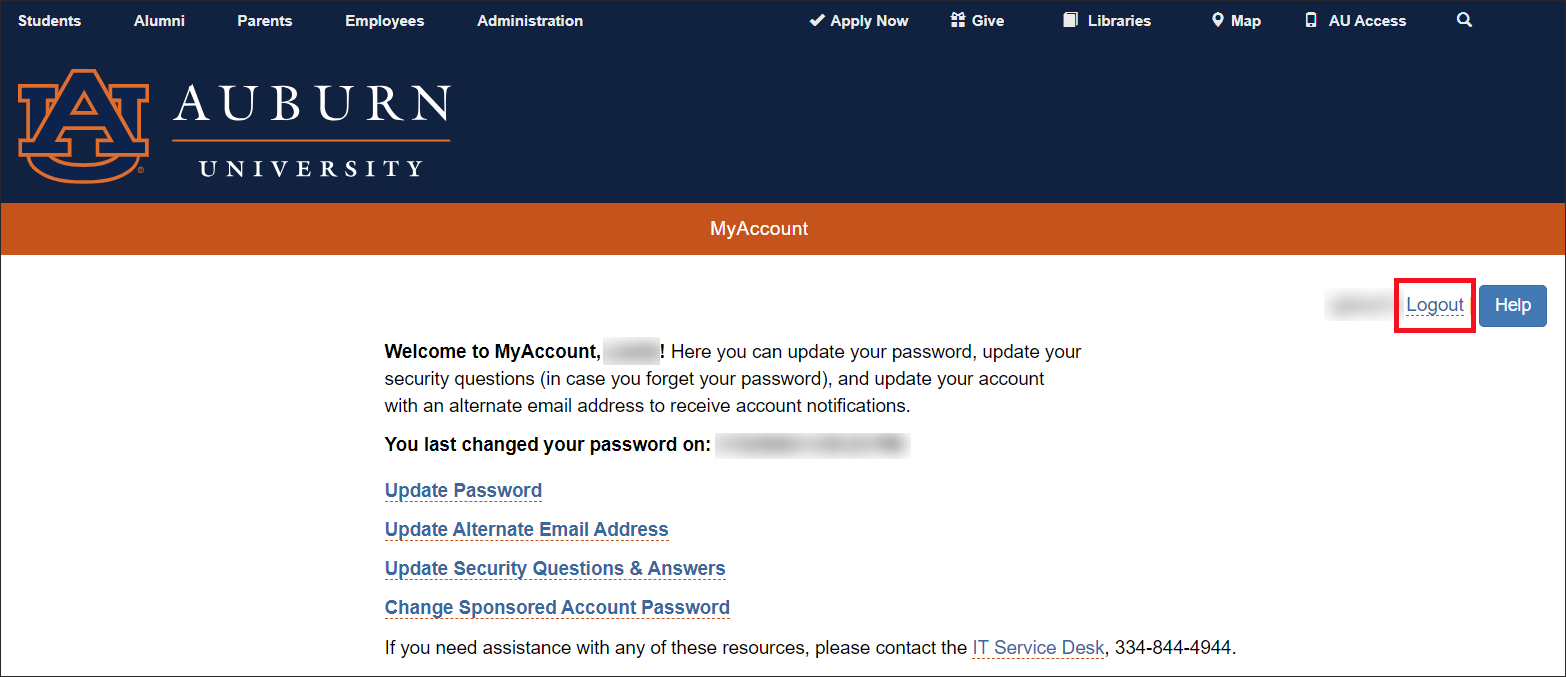Click Change Sponsored Account Password
Screen dimensions: 1566x677
556,607
